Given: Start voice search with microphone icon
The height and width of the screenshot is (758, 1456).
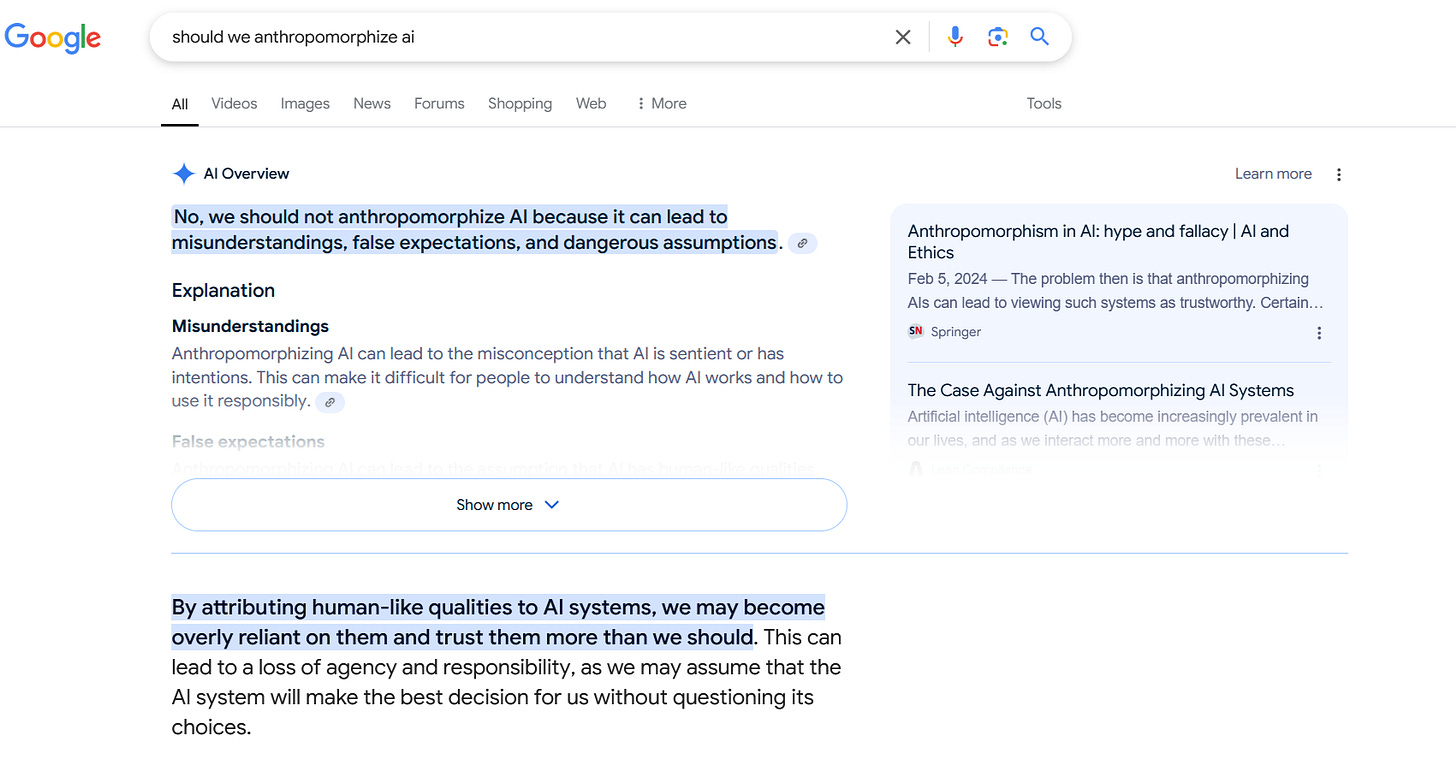Looking at the screenshot, I should [x=955, y=37].
